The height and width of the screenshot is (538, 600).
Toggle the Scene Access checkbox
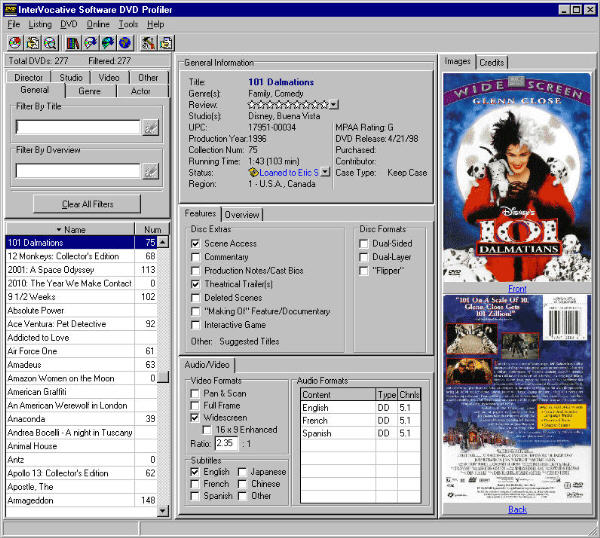click(x=195, y=243)
